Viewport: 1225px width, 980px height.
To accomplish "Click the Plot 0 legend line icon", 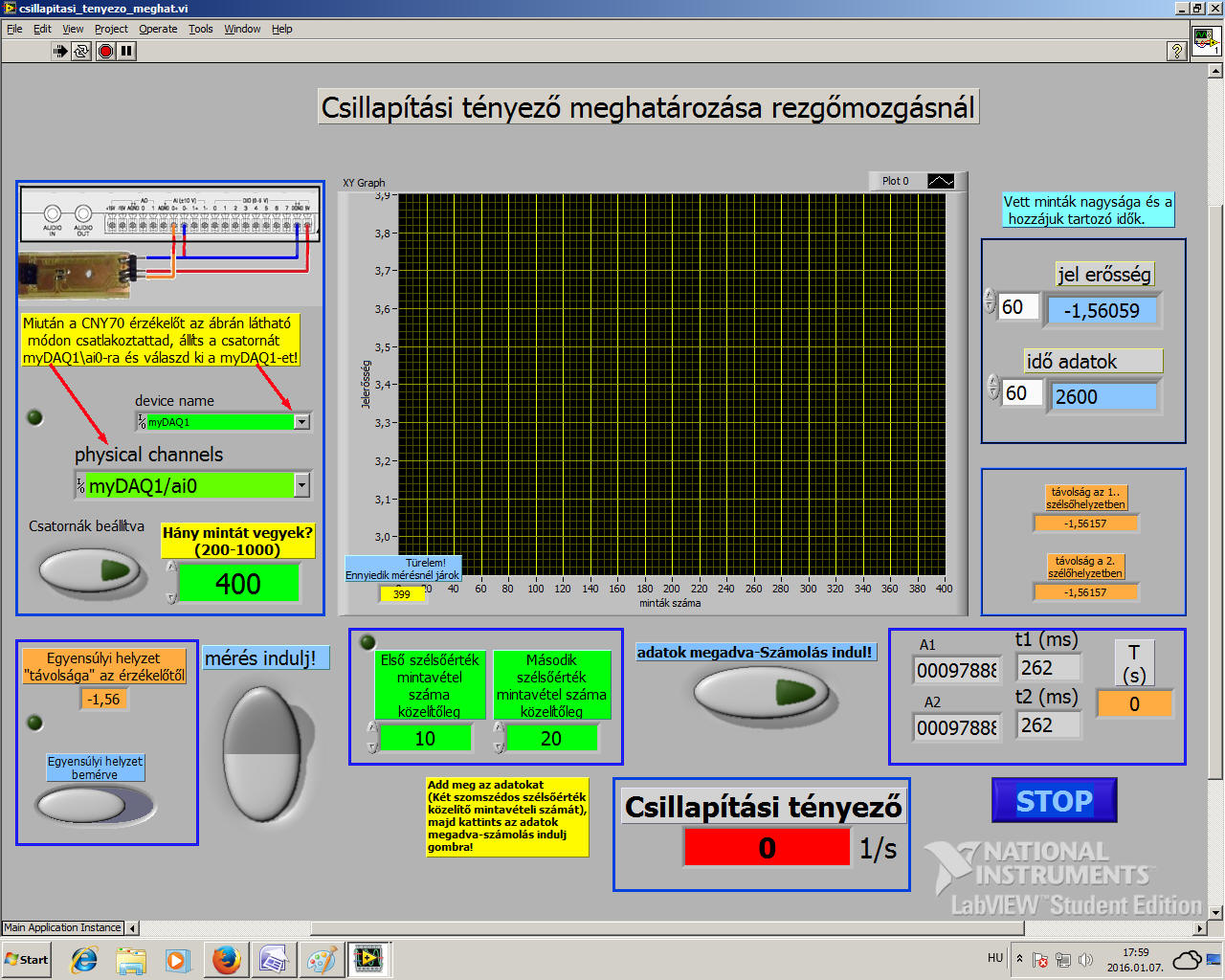I will (x=941, y=181).
